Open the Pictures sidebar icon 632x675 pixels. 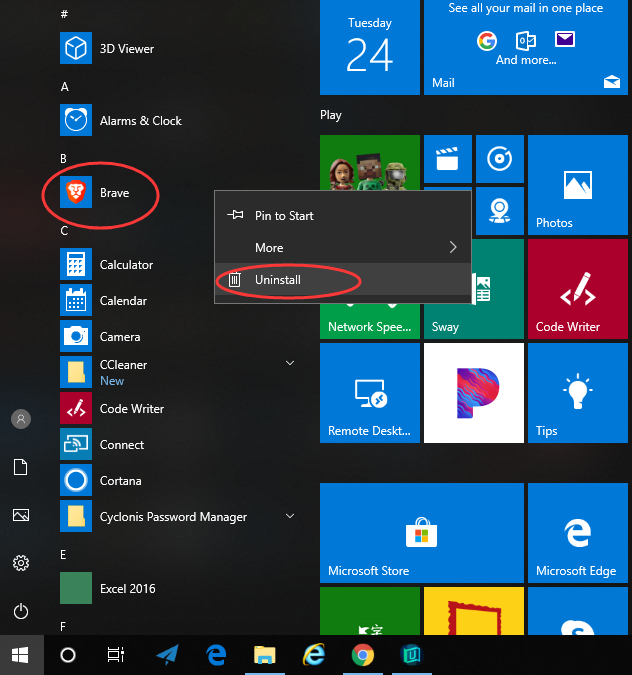[21, 515]
